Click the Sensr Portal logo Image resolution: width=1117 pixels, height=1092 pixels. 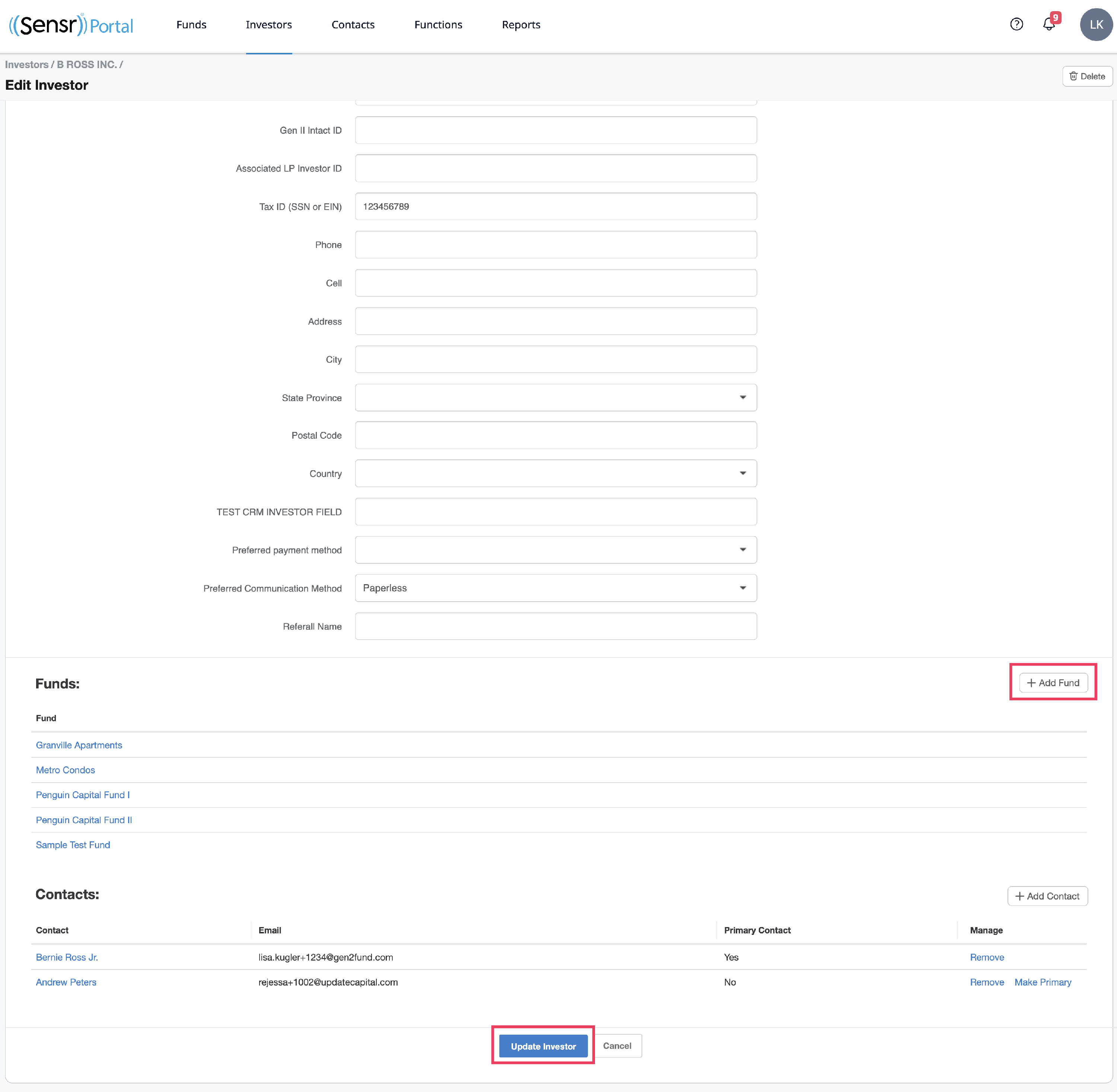71,25
